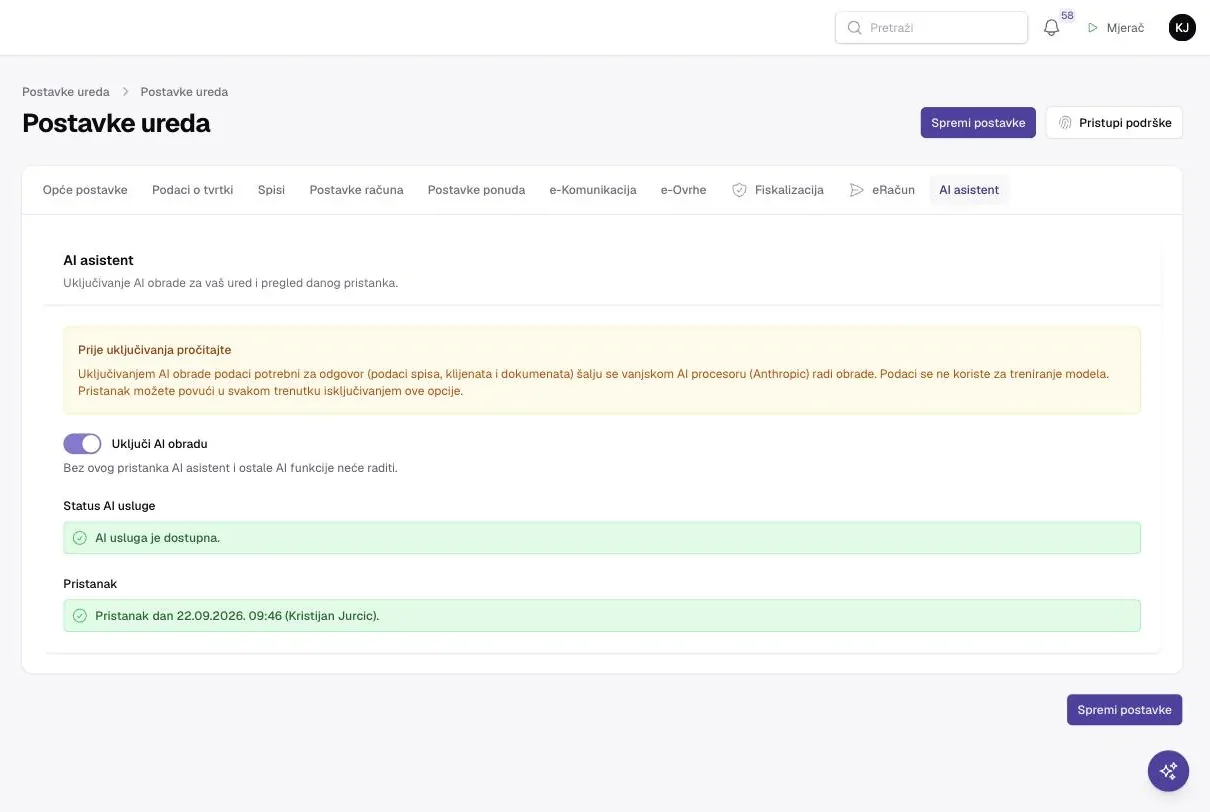Go to the Postavke računa tab
Viewport: 1210px width, 812px height.
coord(357,190)
